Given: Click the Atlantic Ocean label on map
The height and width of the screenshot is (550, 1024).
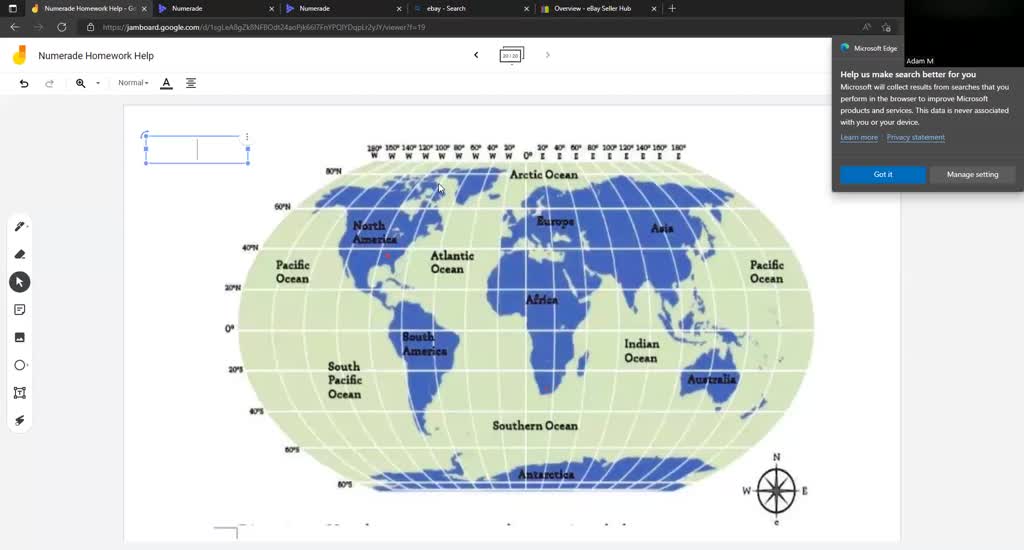Looking at the screenshot, I should 452,262.
